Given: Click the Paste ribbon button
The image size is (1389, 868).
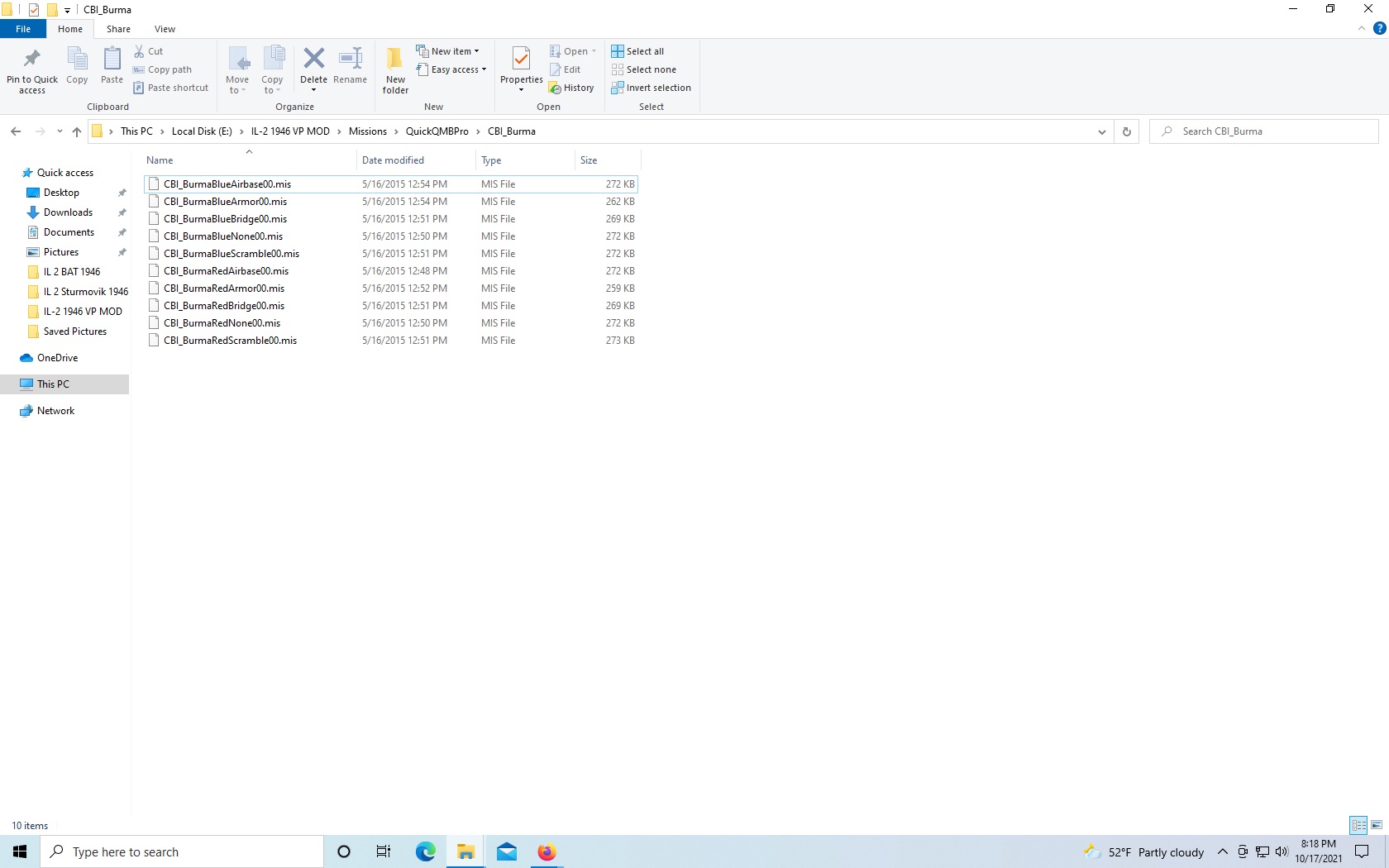Looking at the screenshot, I should pos(112,66).
